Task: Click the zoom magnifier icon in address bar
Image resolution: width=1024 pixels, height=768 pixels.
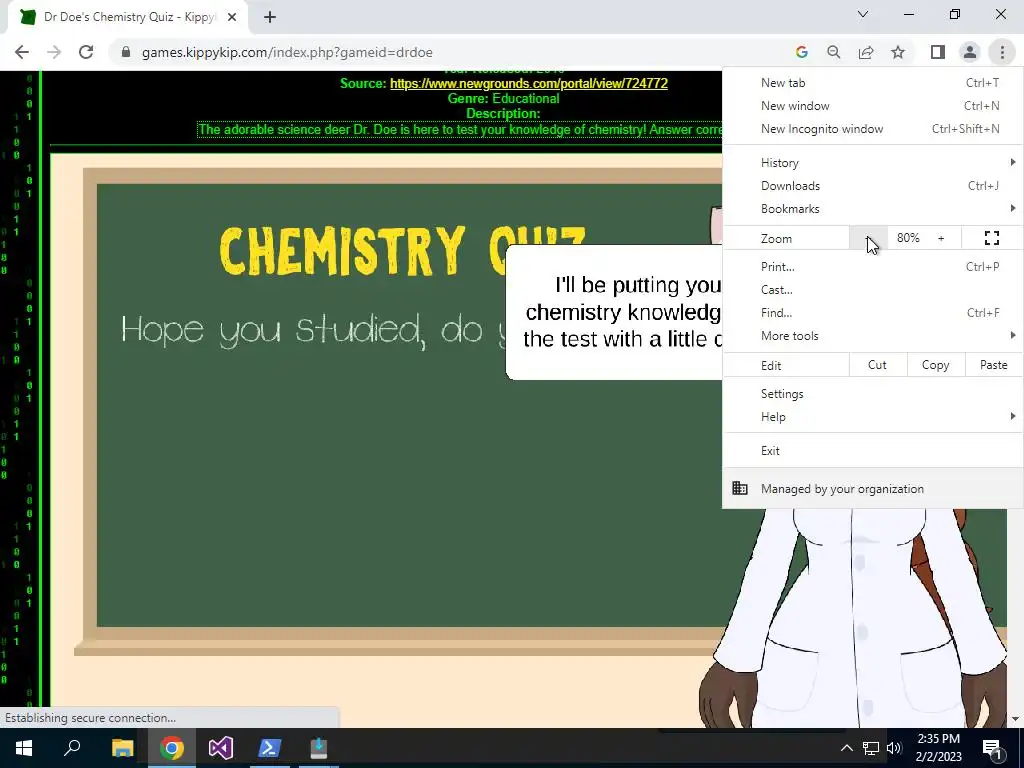Action: click(833, 52)
